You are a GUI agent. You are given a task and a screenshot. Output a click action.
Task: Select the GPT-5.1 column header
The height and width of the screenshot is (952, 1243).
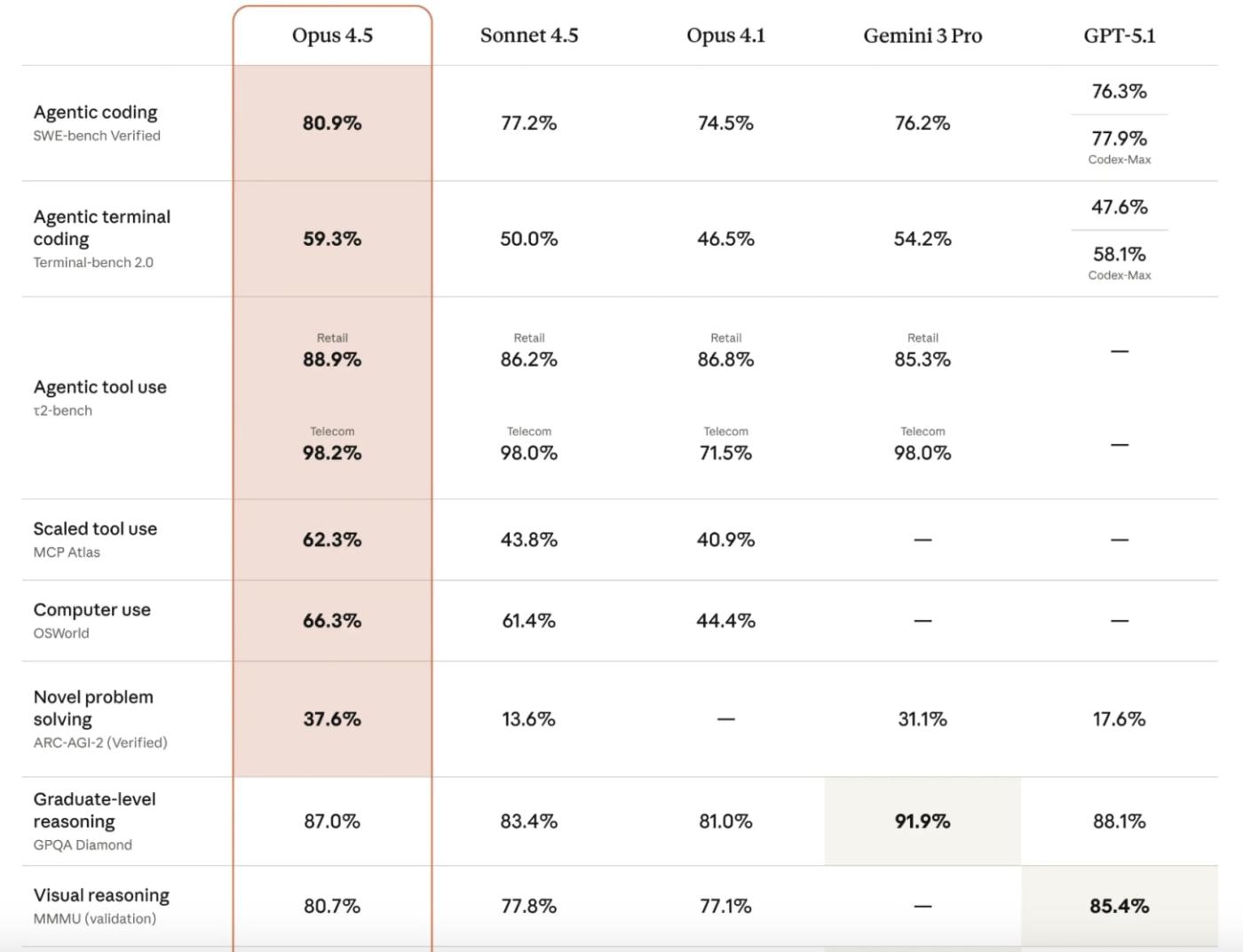point(1119,36)
